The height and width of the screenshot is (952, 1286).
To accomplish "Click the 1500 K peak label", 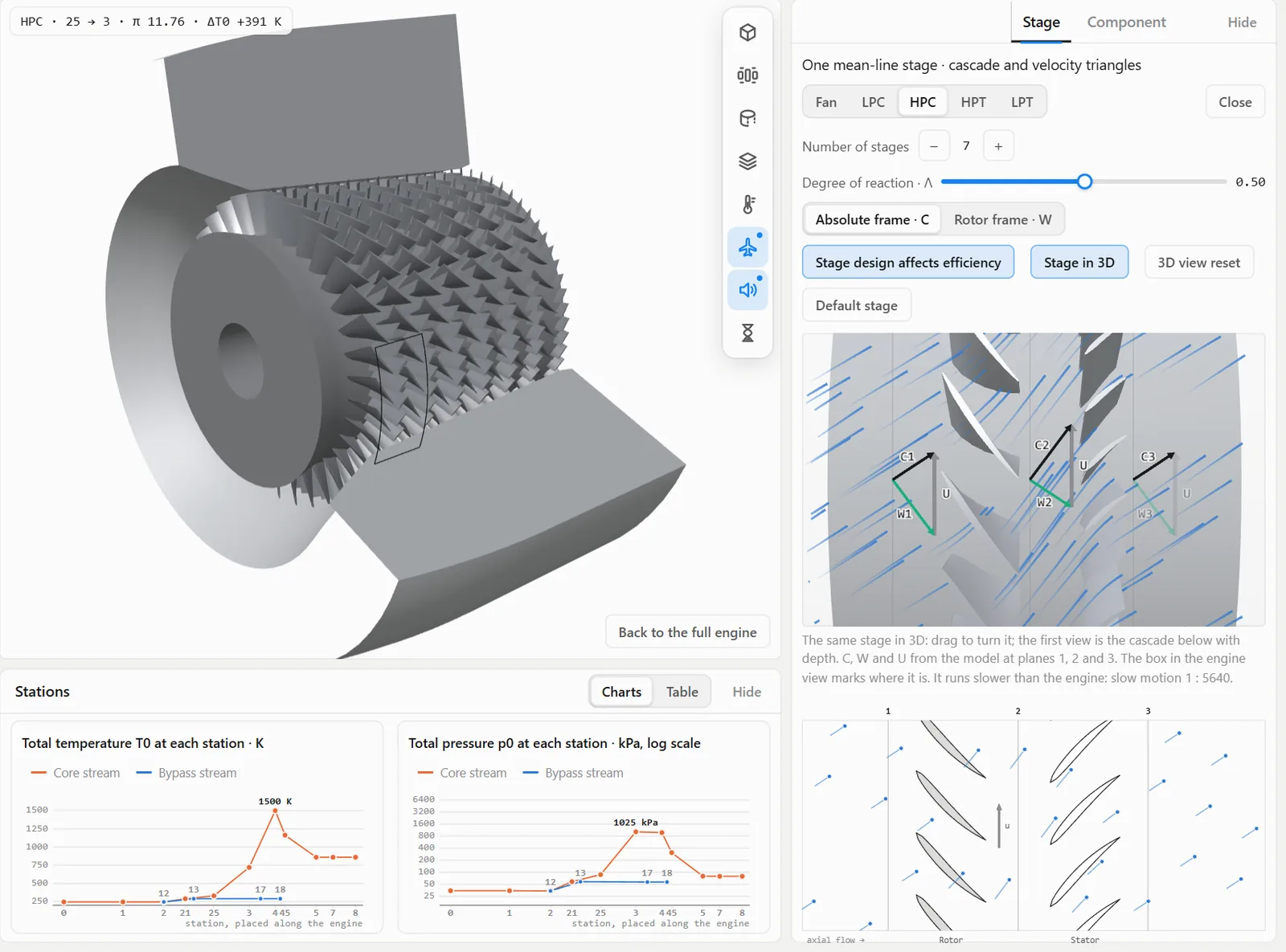I will [x=275, y=802].
